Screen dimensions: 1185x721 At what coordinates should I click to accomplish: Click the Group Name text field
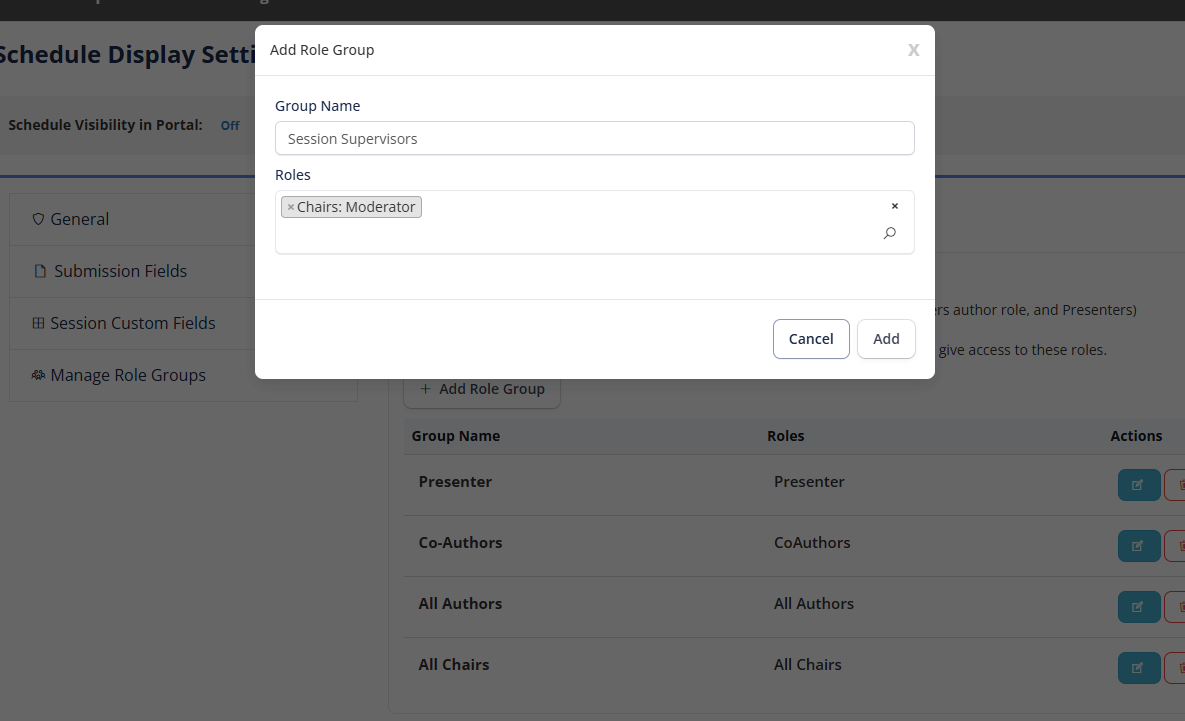594,139
